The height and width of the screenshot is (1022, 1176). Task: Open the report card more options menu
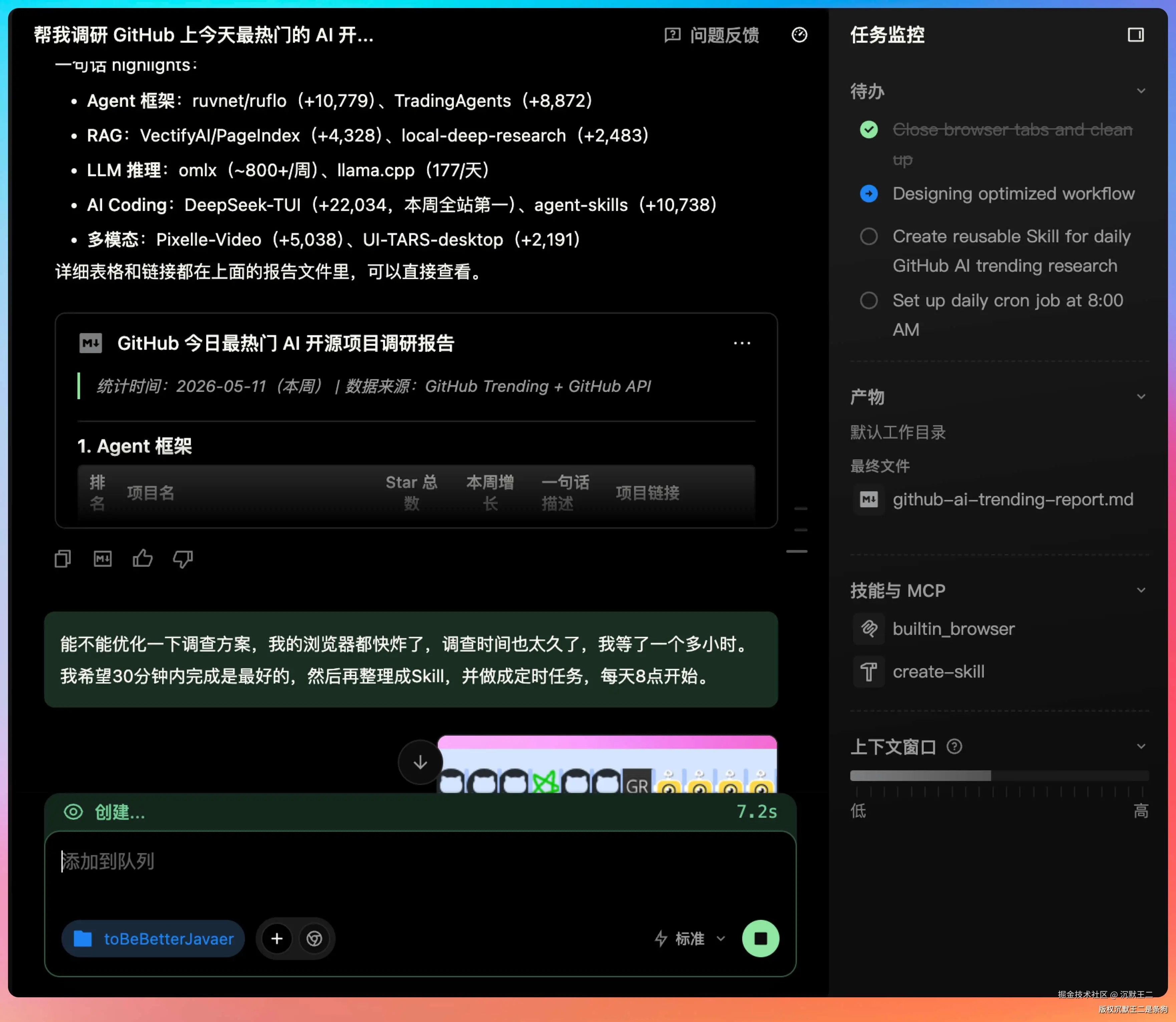pyautogui.click(x=742, y=343)
